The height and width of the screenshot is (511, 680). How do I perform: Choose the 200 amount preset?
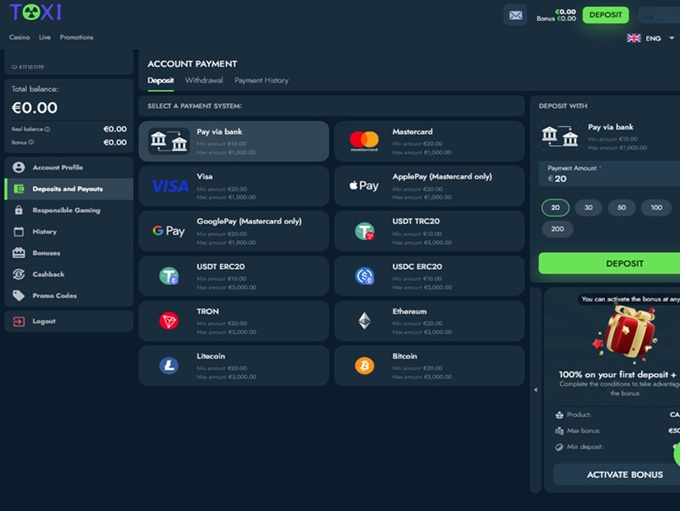coord(556,229)
